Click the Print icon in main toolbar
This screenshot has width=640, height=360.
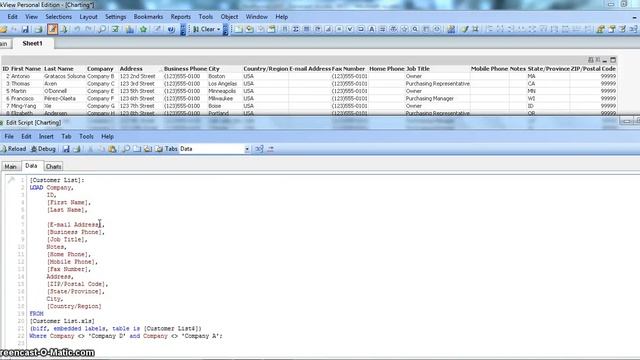click(x=39, y=29)
